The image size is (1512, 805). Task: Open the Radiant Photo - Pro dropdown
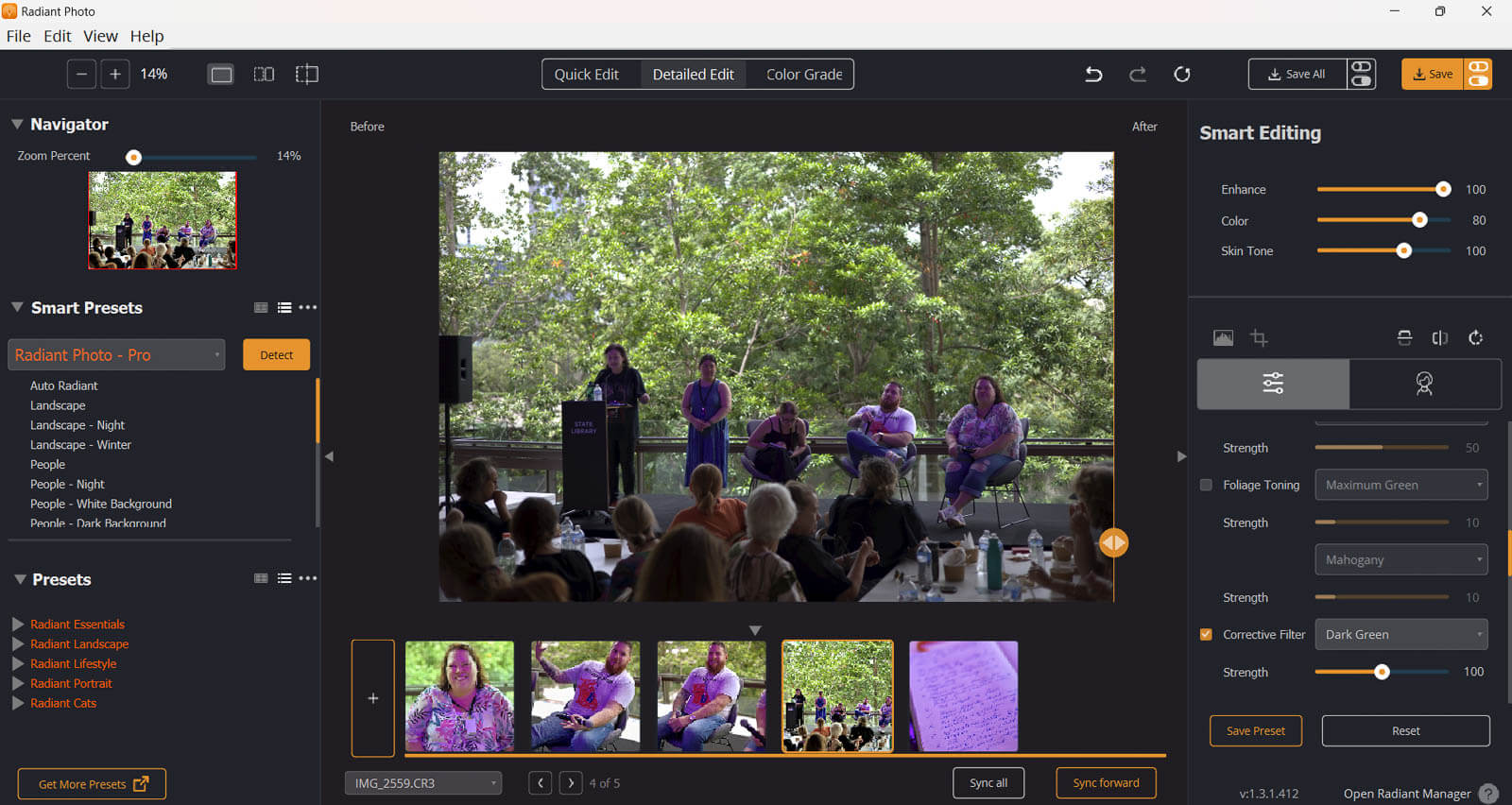tap(116, 355)
